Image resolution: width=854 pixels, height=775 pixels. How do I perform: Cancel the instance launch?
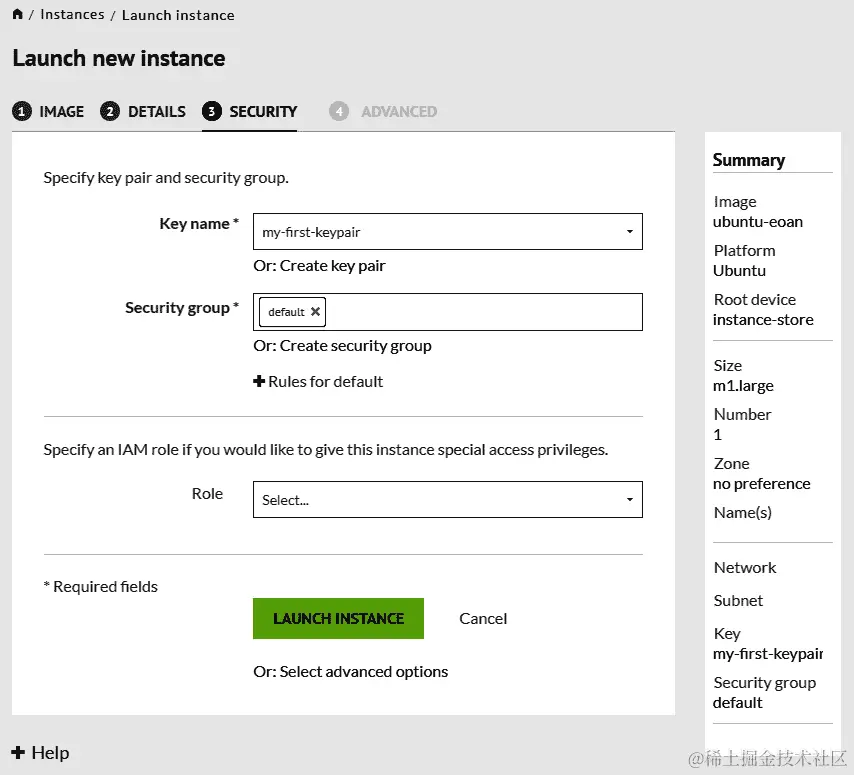[x=483, y=618]
